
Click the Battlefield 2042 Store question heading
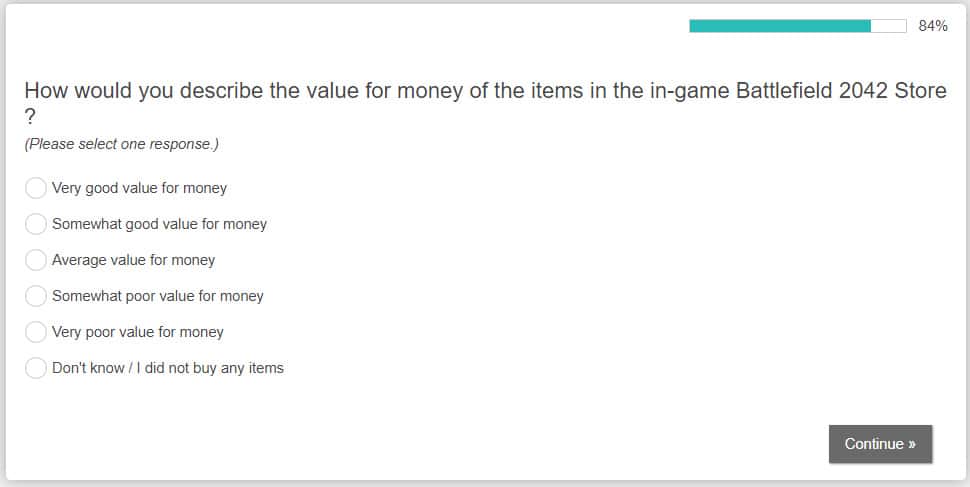coord(485,91)
